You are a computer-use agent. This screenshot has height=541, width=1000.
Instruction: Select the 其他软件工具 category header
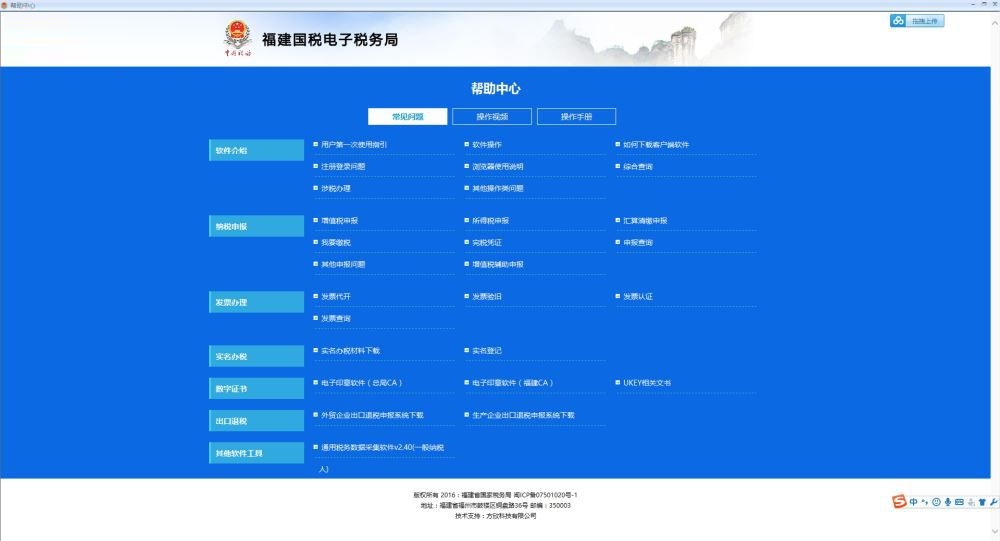pos(256,453)
